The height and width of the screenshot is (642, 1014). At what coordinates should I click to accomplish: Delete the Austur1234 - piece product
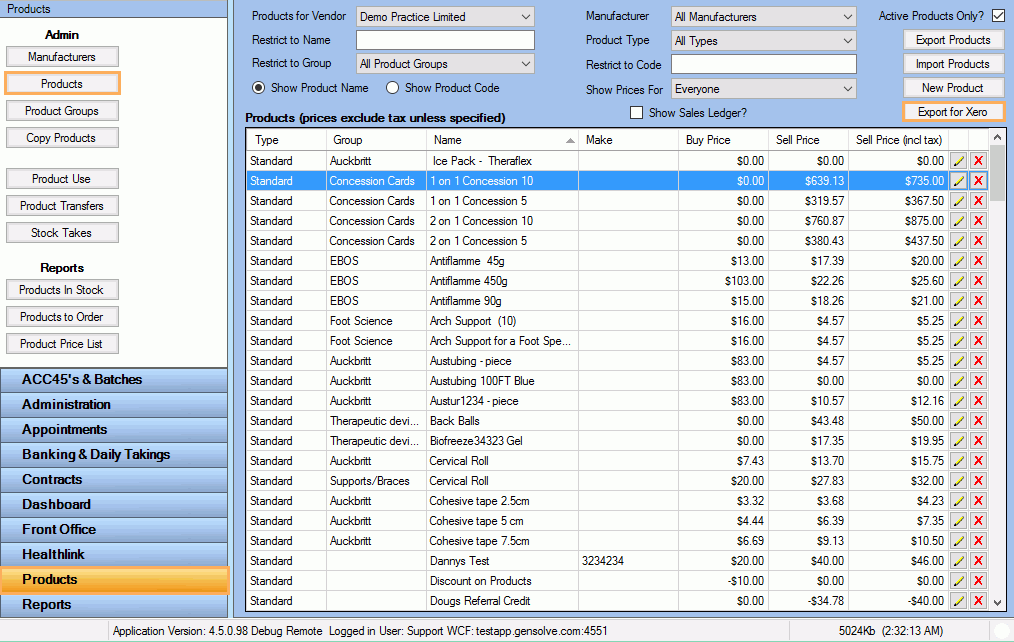(978, 401)
